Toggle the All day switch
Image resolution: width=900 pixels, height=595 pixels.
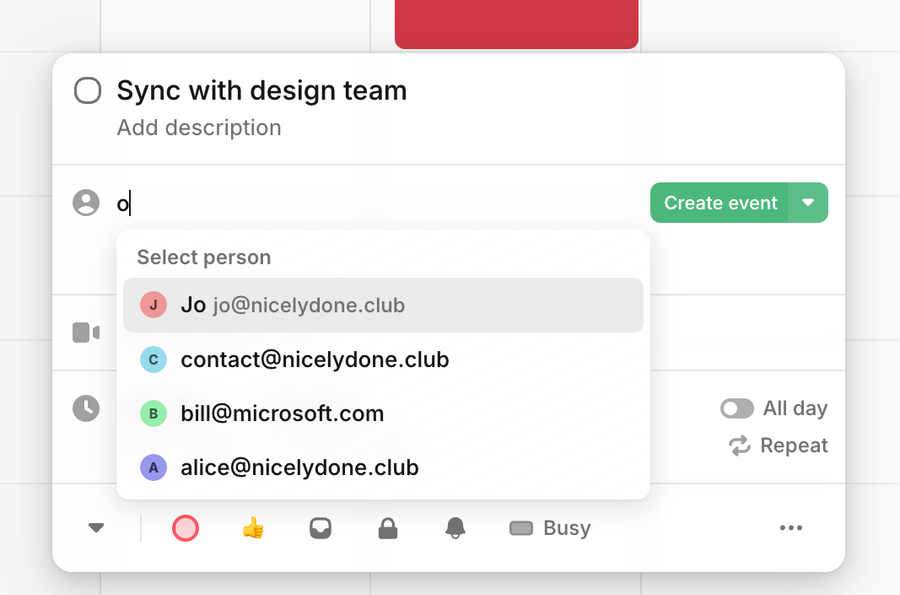737,408
